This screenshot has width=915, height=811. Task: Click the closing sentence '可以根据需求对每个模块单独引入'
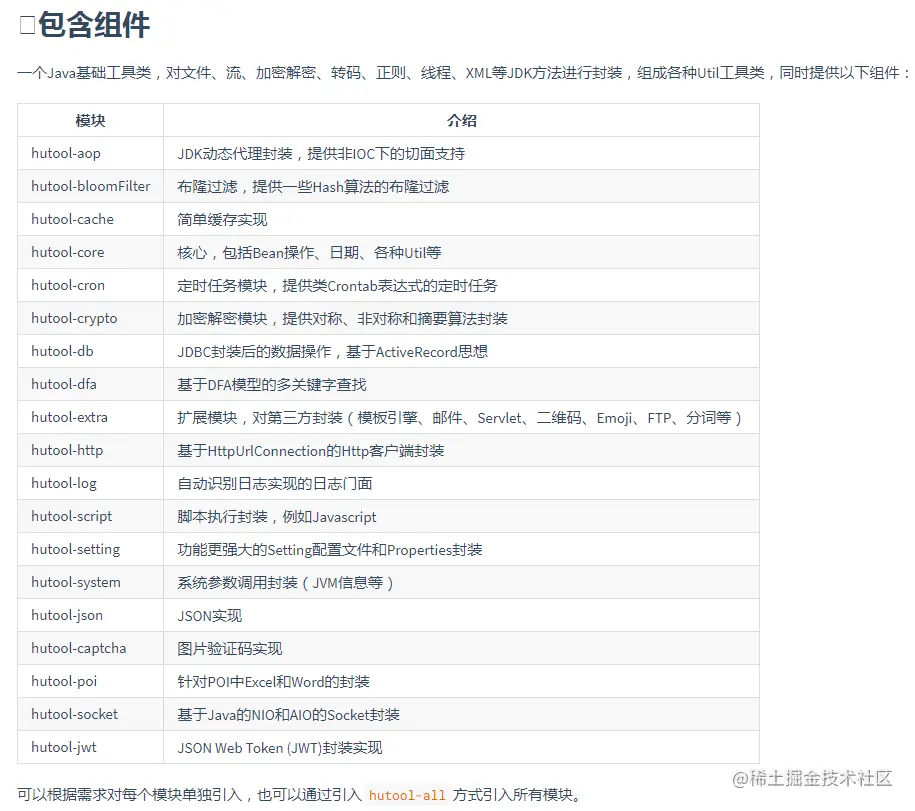[x=299, y=795]
